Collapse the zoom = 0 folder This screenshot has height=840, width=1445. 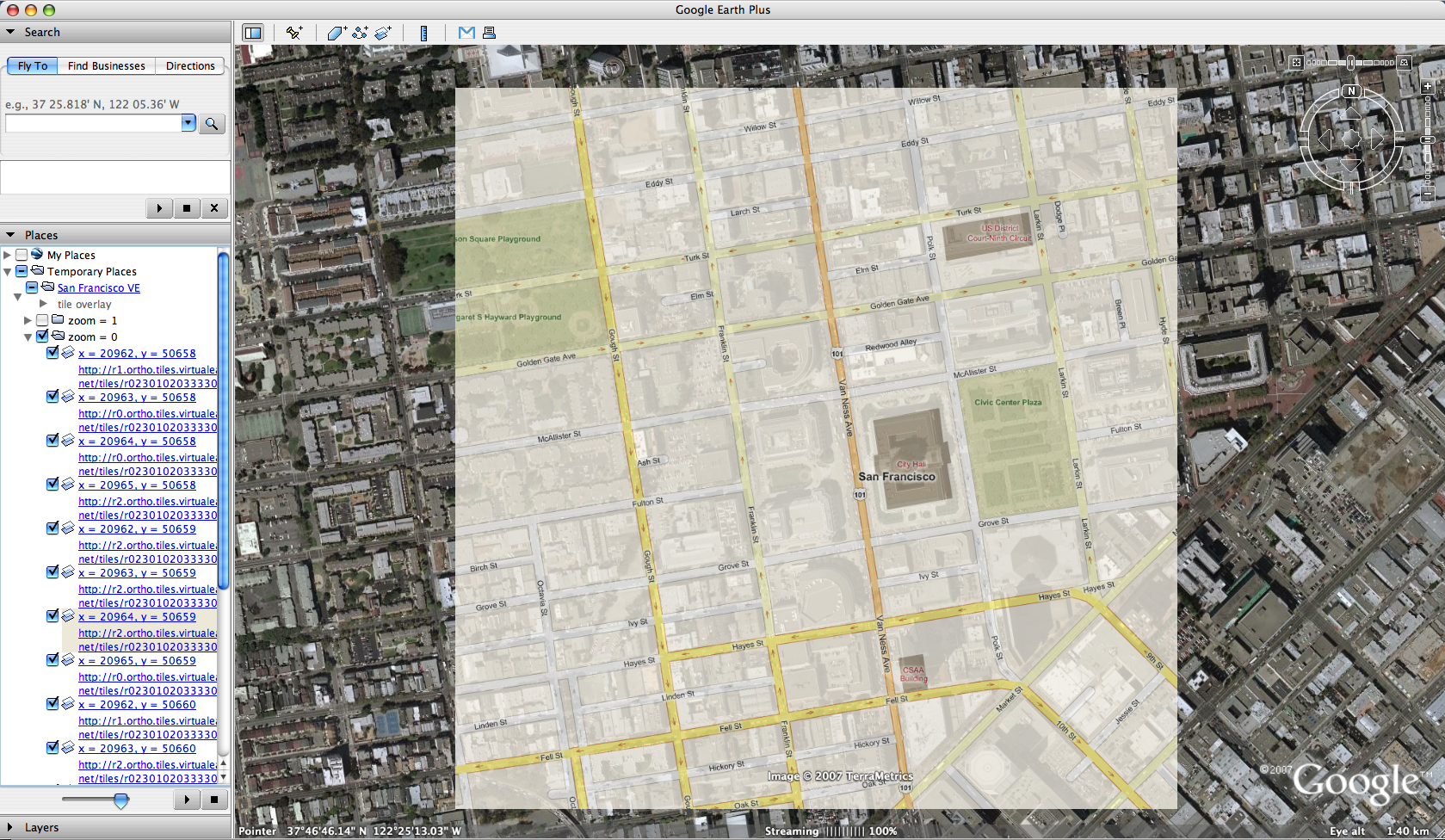click(28, 337)
